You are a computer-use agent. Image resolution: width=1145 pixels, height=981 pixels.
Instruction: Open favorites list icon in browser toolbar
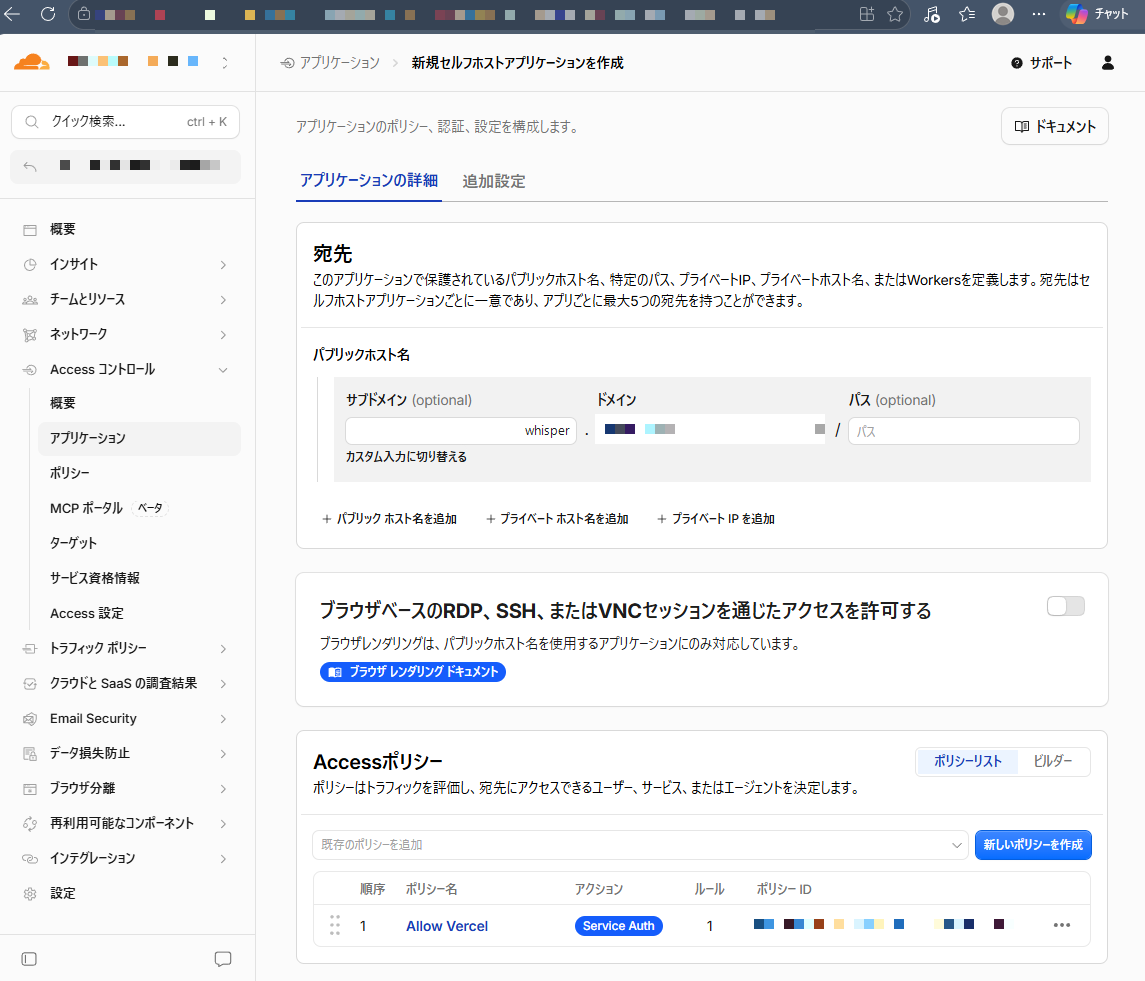[x=967, y=14]
